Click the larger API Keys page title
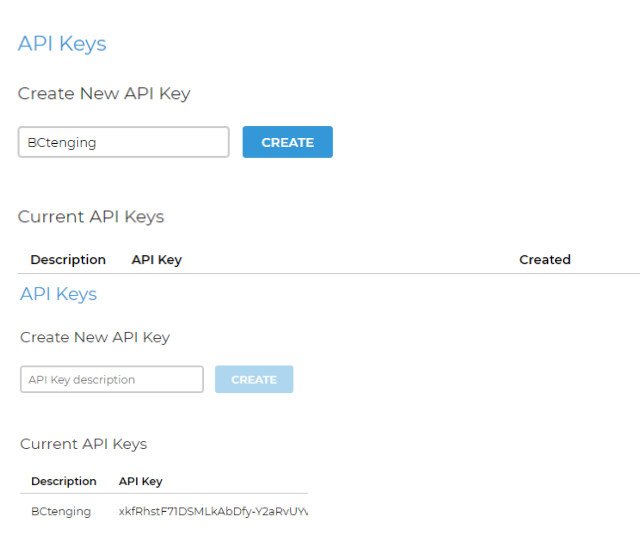Image resolution: width=640 pixels, height=540 pixels. [x=62, y=44]
